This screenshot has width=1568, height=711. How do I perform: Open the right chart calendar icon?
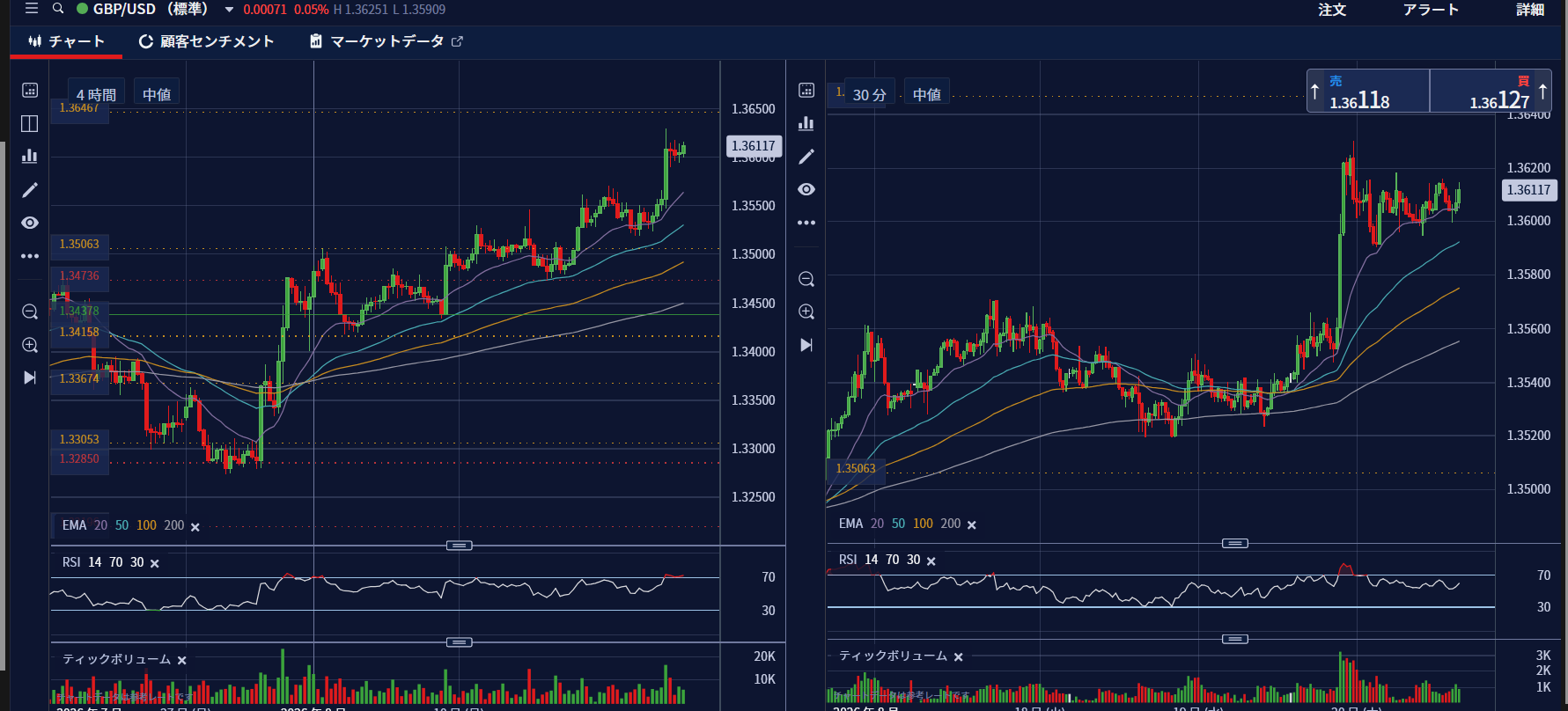[x=806, y=90]
